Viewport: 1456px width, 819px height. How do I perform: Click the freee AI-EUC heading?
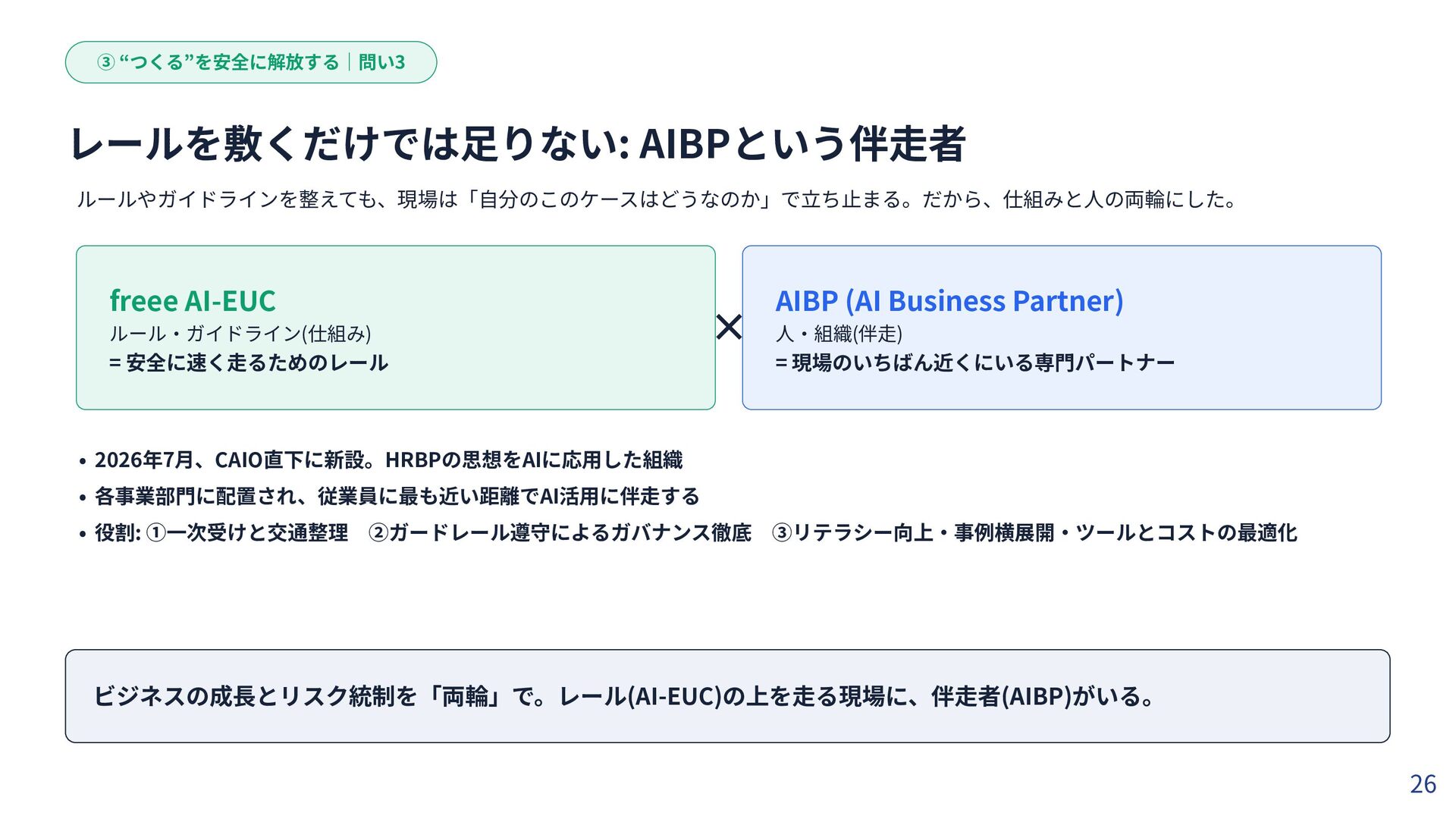click(193, 301)
